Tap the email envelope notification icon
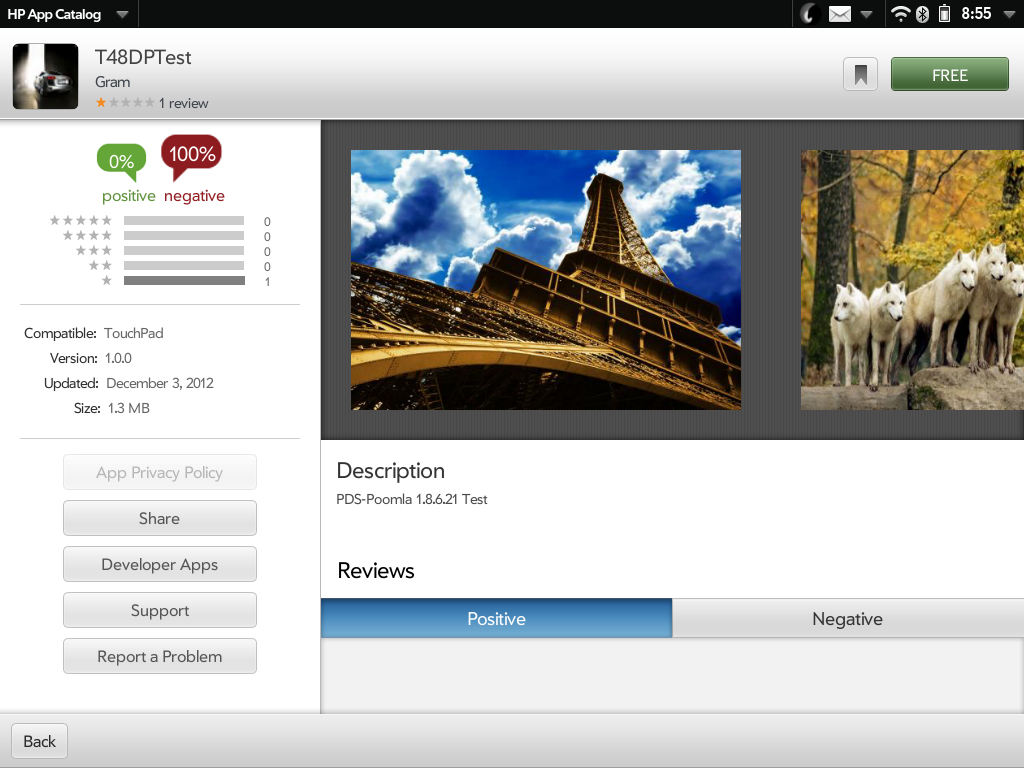The width and height of the screenshot is (1024, 768). pyautogui.click(x=840, y=14)
